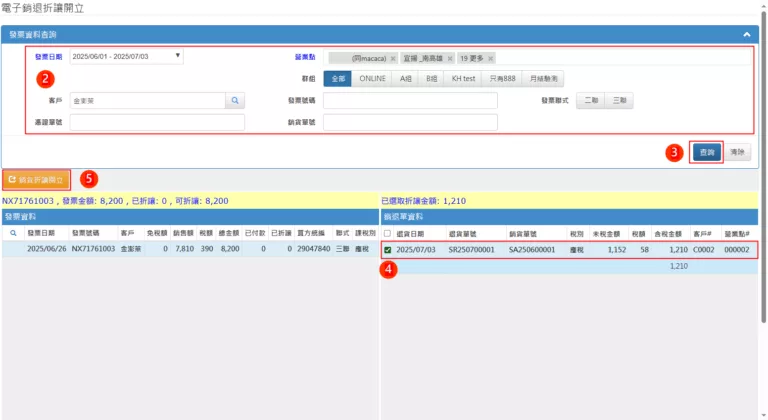Click search icon in invoice table header

click(13, 233)
